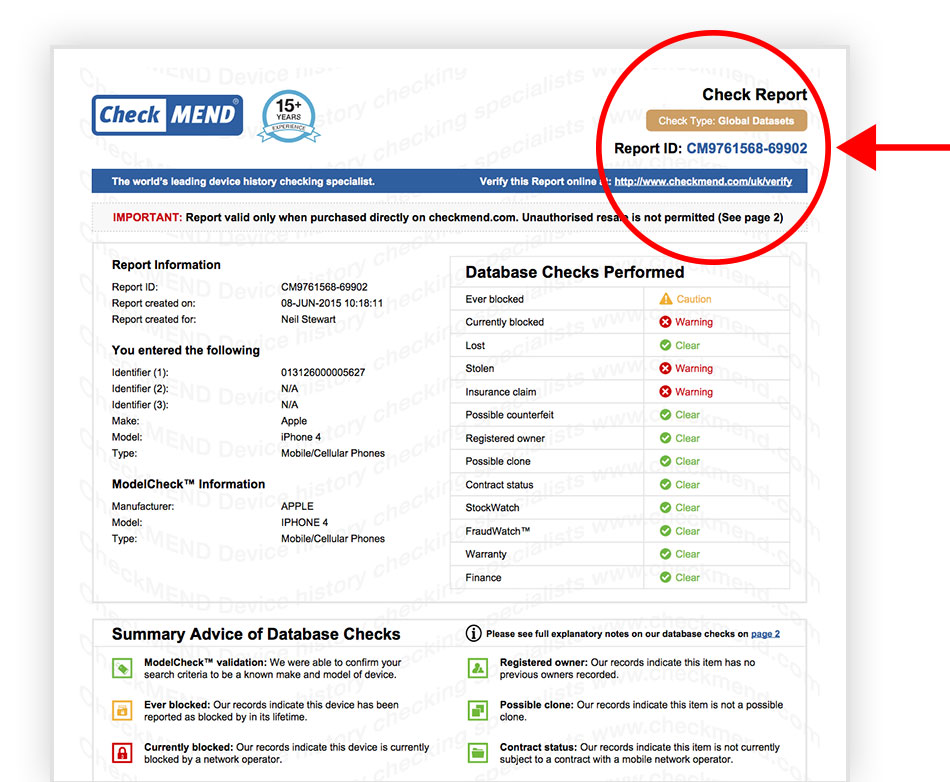
Task: Click the Database Checks Performed heading
Action: [x=575, y=273]
